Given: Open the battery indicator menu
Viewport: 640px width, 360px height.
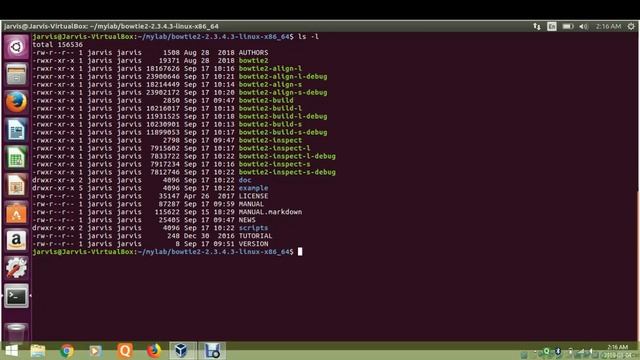Looking at the screenshot, I should [x=568, y=27].
